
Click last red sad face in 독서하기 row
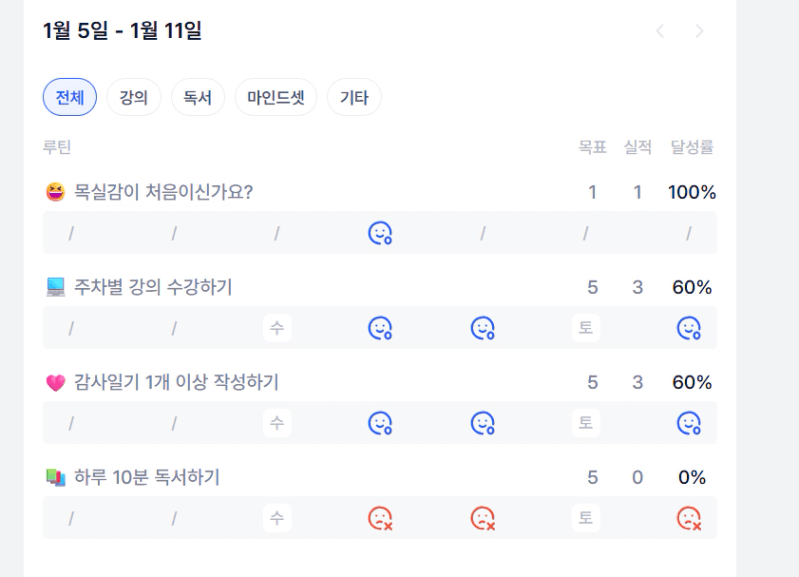click(x=688, y=518)
